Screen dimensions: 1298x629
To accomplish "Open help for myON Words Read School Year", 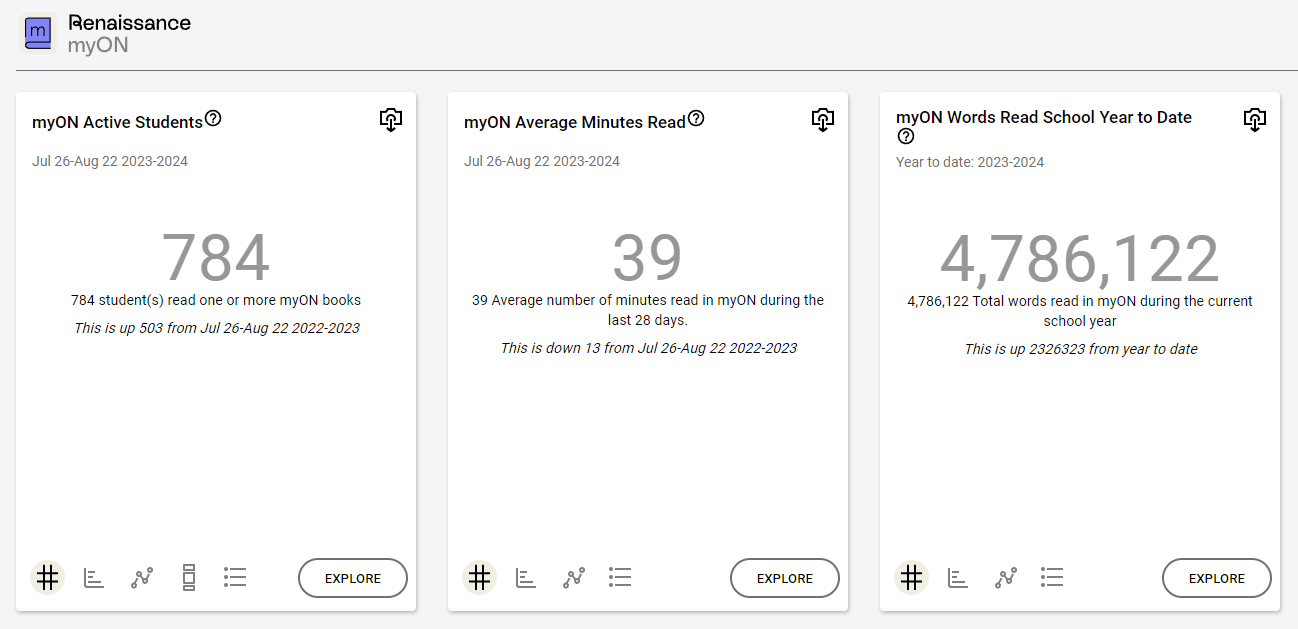I will coord(906,137).
